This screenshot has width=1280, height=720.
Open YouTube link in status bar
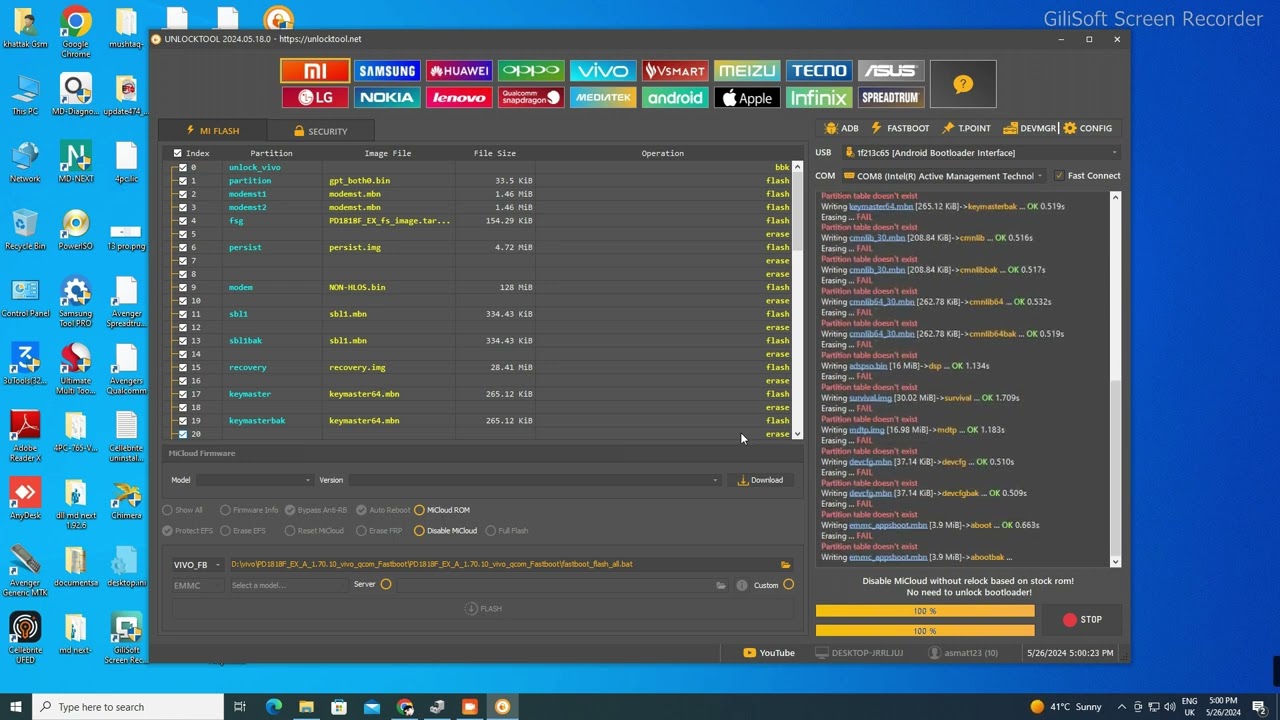click(x=769, y=653)
